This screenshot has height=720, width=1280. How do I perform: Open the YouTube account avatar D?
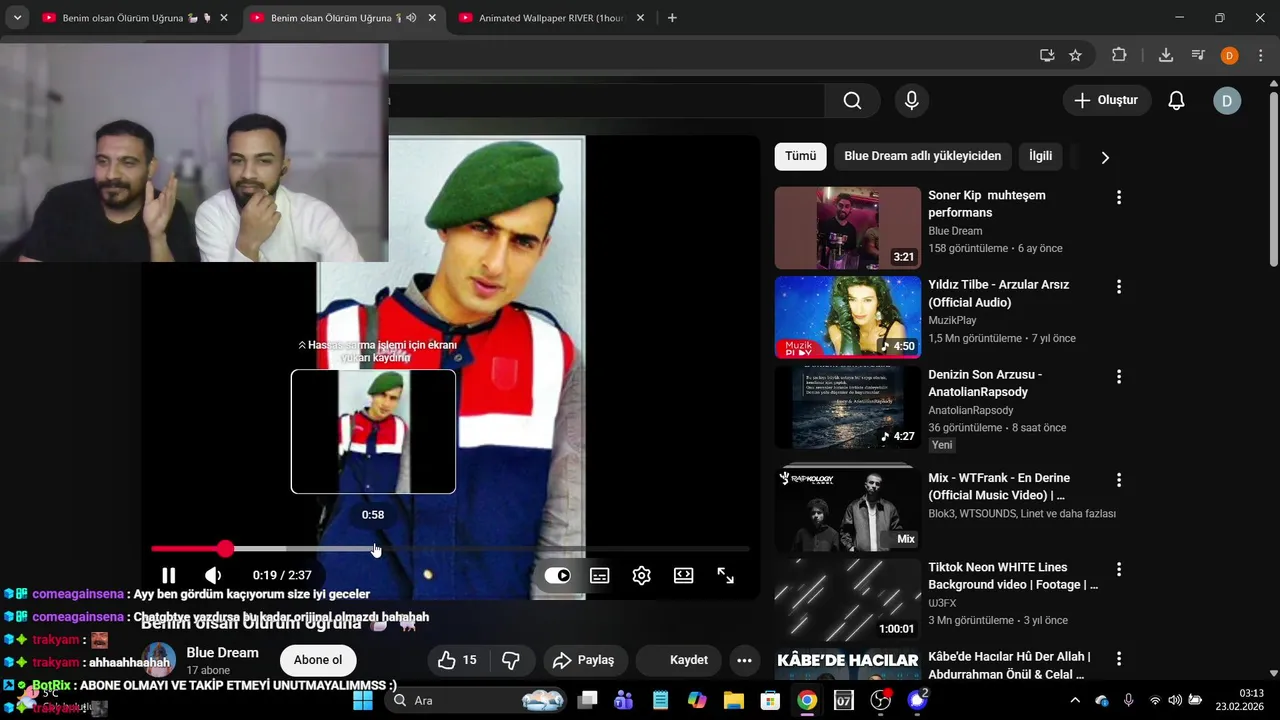1227,100
